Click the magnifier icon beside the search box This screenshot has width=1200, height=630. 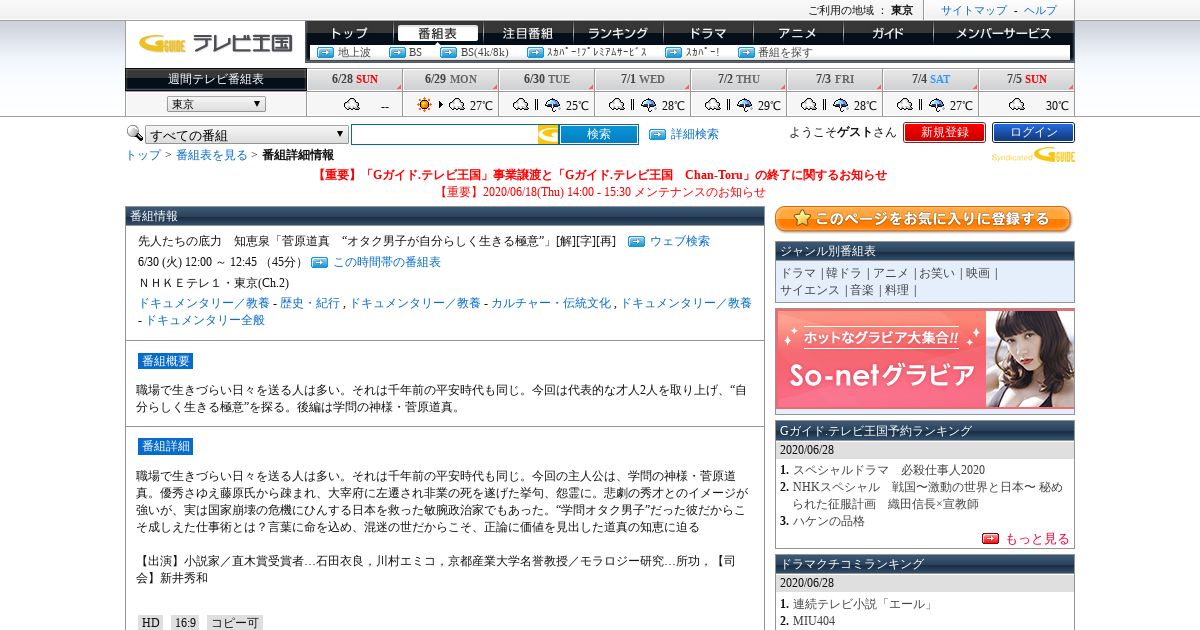(x=134, y=133)
